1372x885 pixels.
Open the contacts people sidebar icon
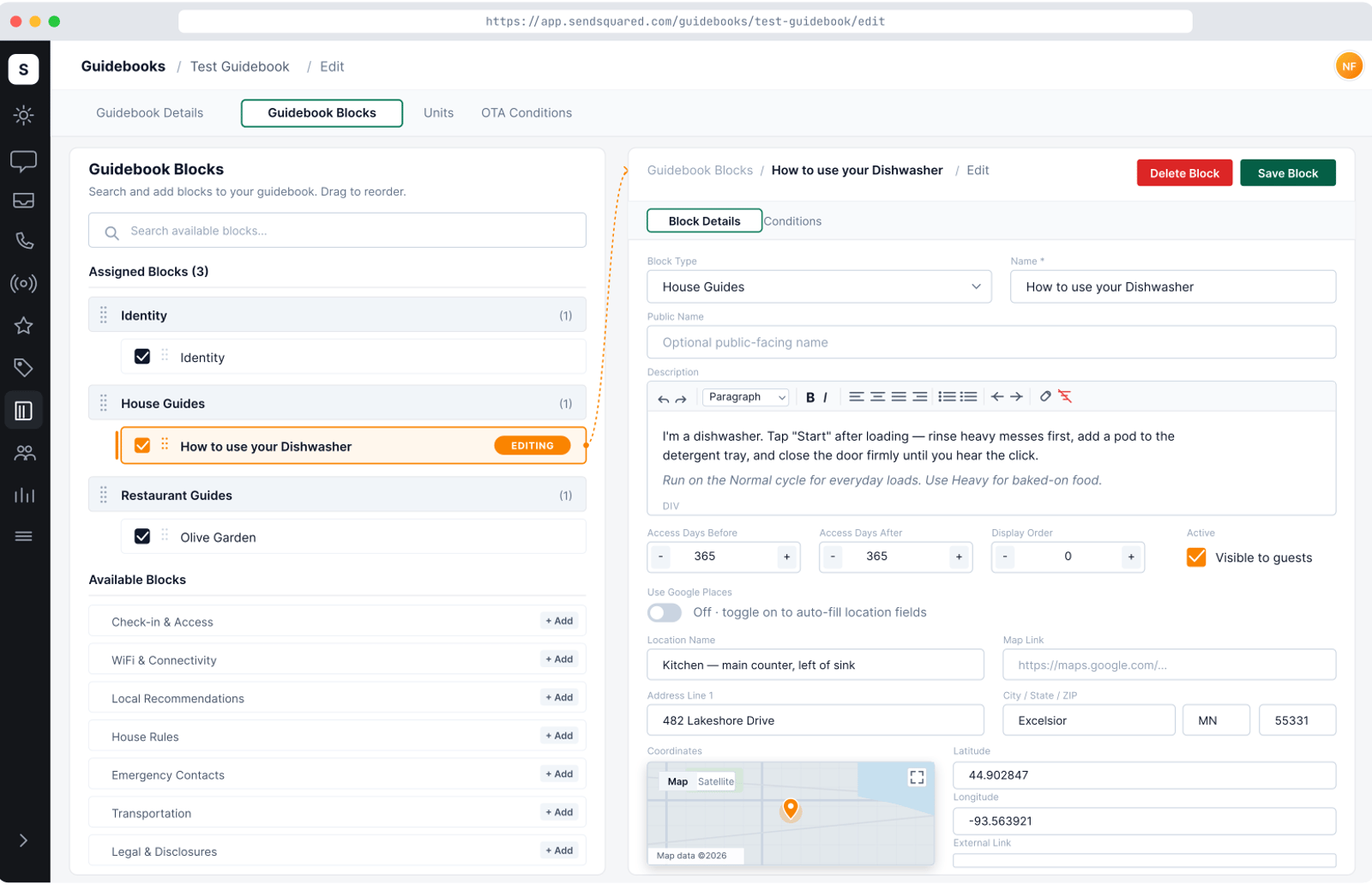pyautogui.click(x=24, y=453)
